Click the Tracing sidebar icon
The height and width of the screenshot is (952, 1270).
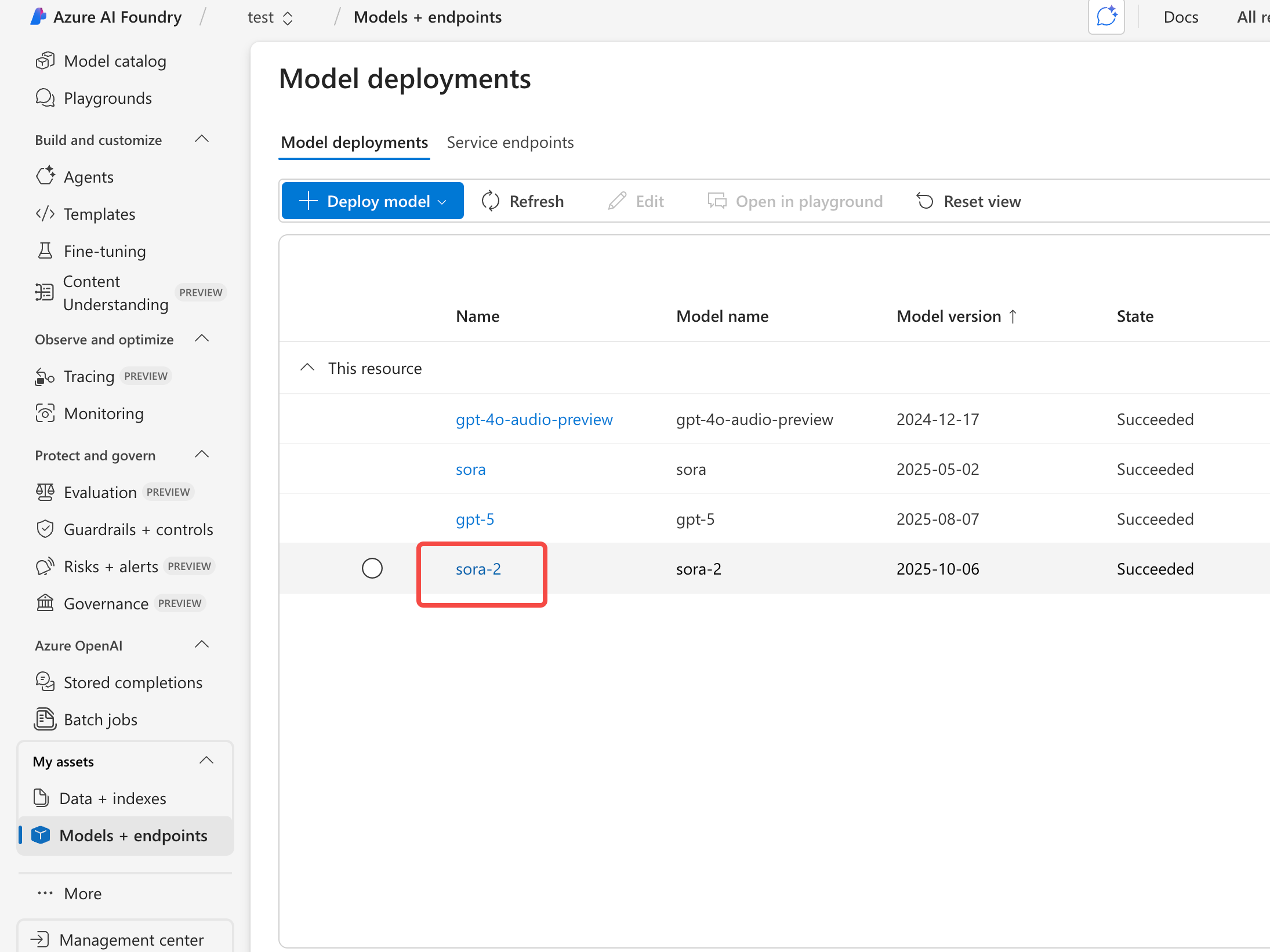click(45, 376)
